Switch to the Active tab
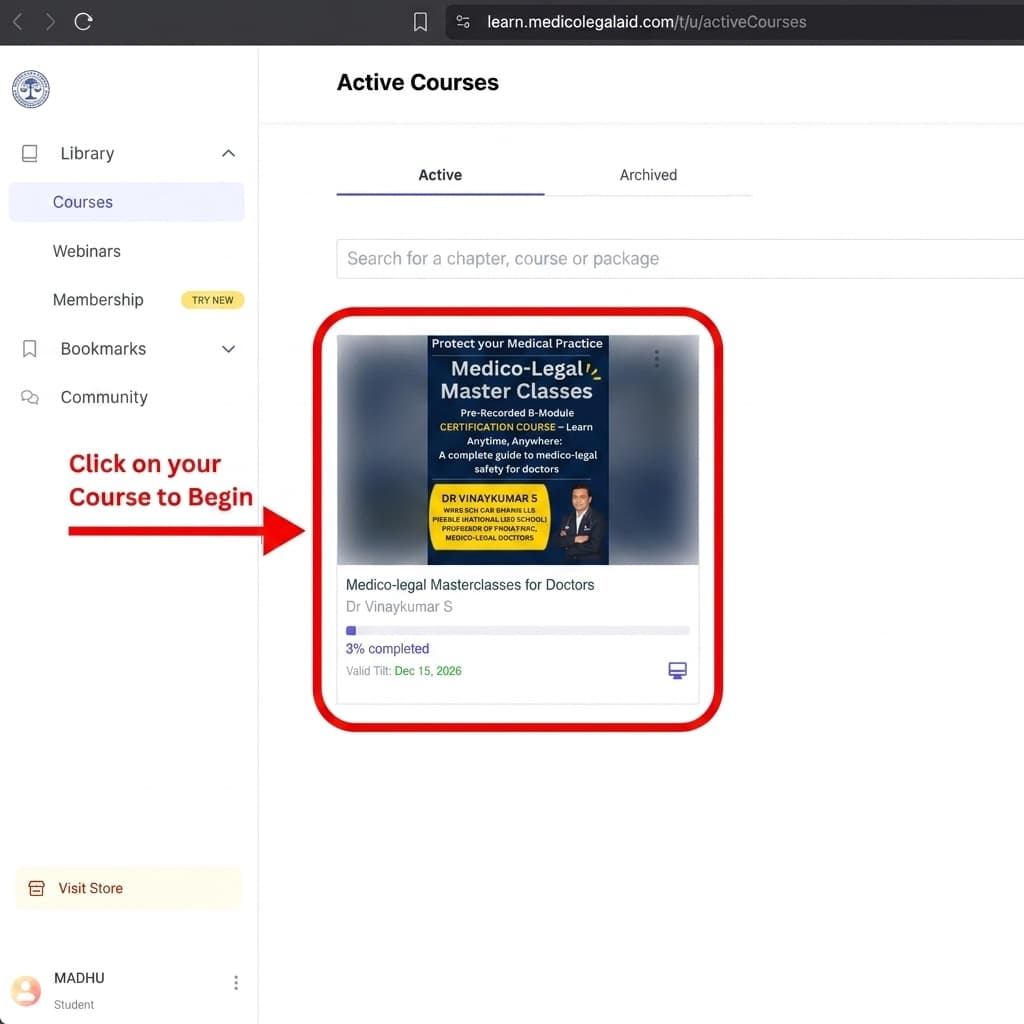1024x1024 pixels. pos(440,175)
